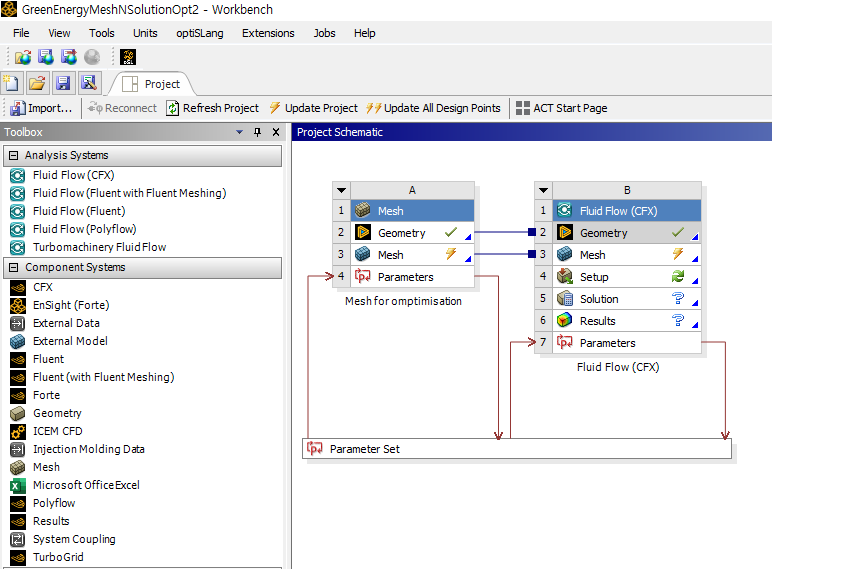Click the Polyflow component icon
Image resolution: width=844 pixels, height=569 pixels.
coord(18,503)
